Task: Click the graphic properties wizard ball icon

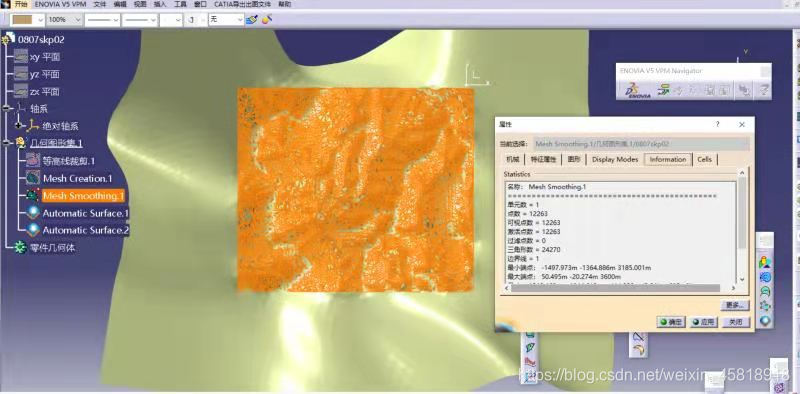Action: (x=267, y=19)
